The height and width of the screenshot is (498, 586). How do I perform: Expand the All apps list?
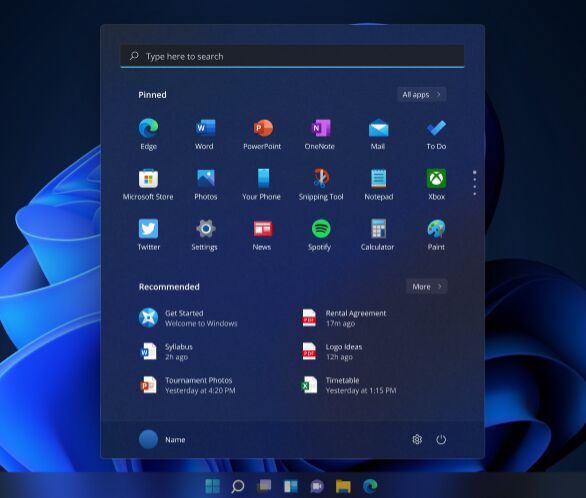click(422, 95)
